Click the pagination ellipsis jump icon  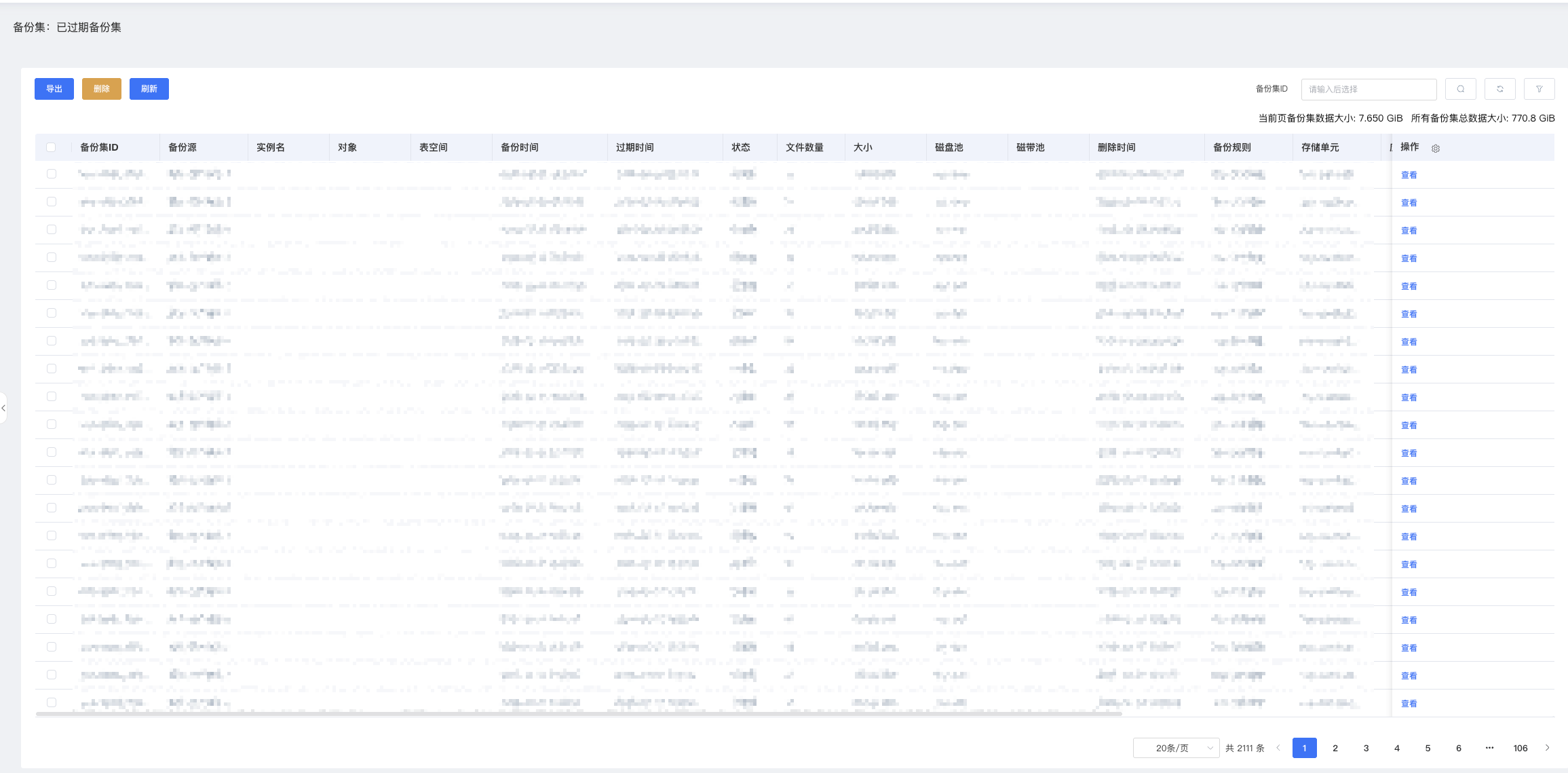click(1489, 748)
